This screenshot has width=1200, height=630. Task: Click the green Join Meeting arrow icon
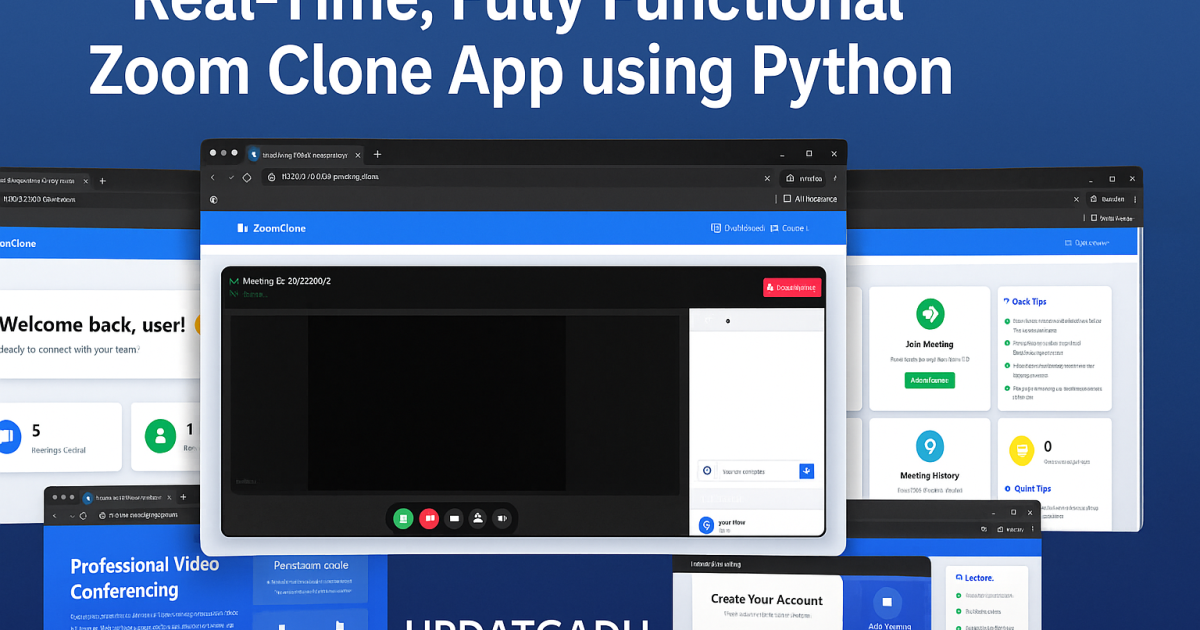(x=929, y=312)
